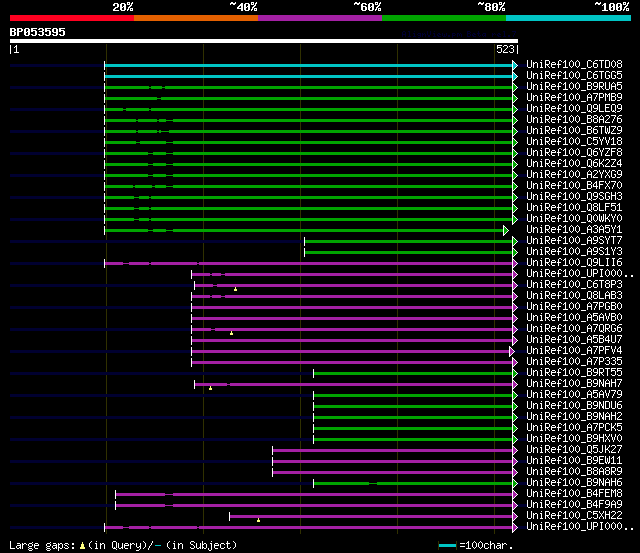Click the yellow gap marker on C5XH22 row
This screenshot has width=640, height=553.
pos(258,520)
